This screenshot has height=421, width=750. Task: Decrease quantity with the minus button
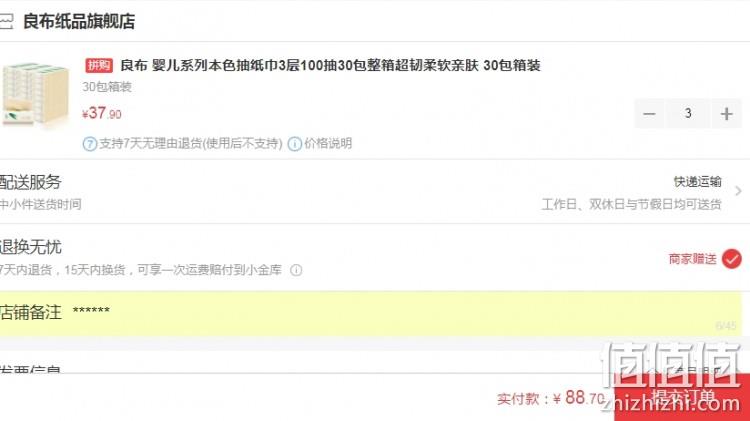pos(649,114)
